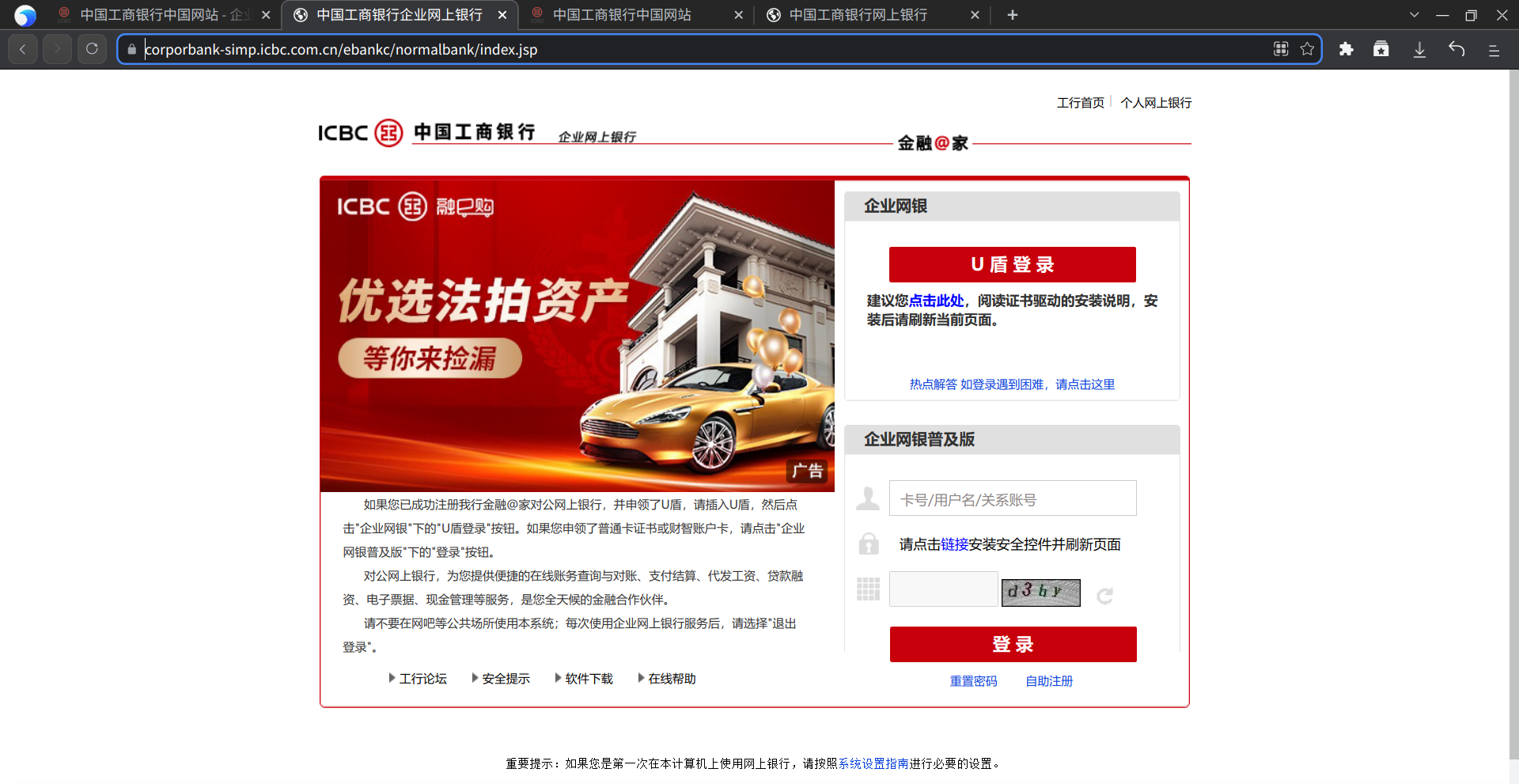Open the browser extensions puzzle icon
This screenshot has width=1519, height=784.
(1347, 48)
